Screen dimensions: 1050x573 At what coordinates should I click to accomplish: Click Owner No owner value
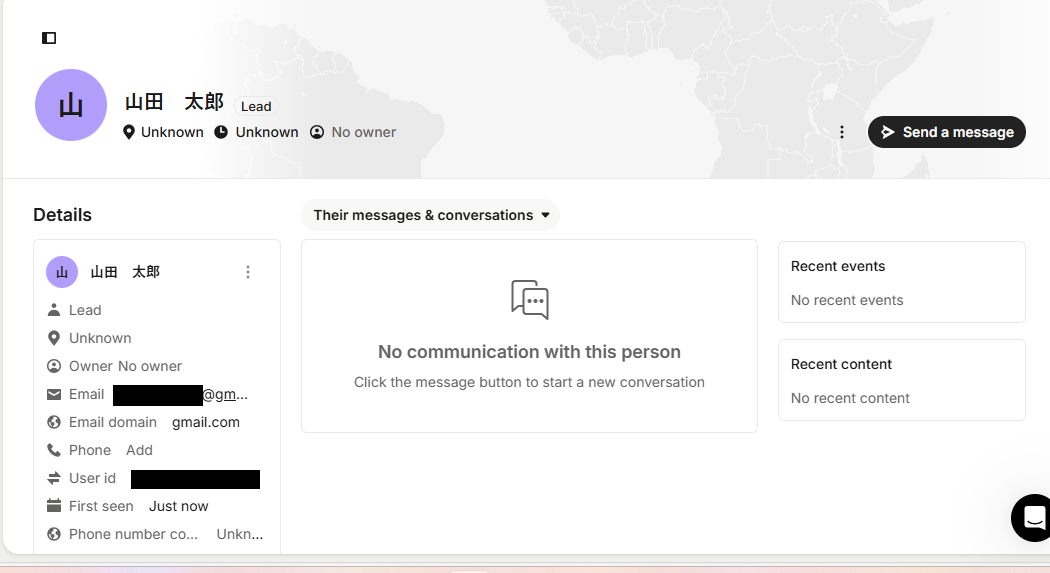[149, 366]
